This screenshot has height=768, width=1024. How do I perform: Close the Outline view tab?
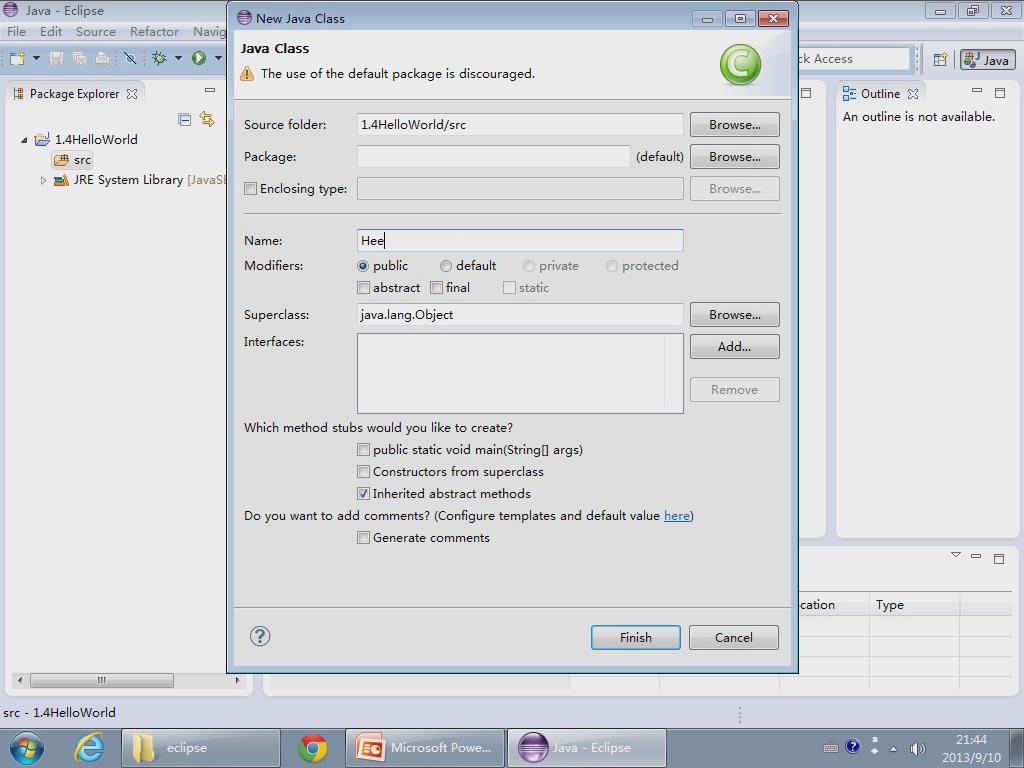point(913,94)
